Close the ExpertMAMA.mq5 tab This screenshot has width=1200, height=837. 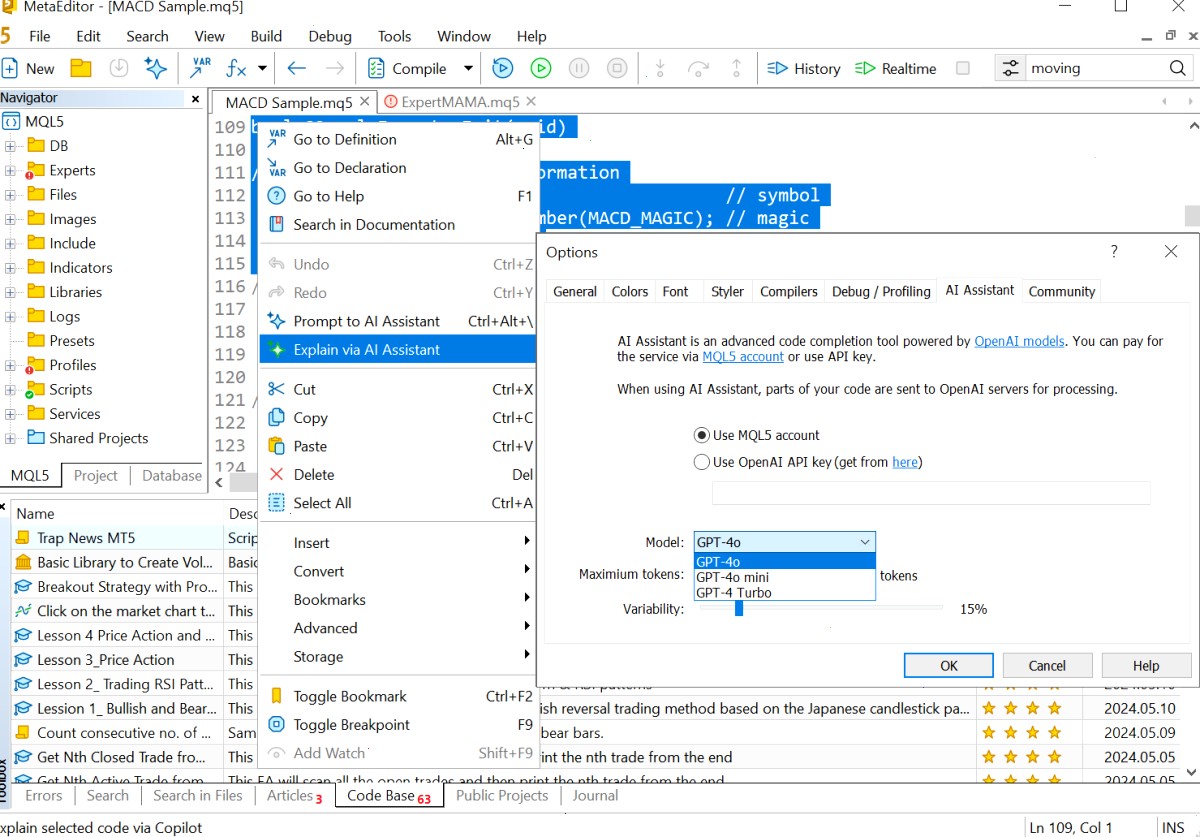[x=531, y=102]
